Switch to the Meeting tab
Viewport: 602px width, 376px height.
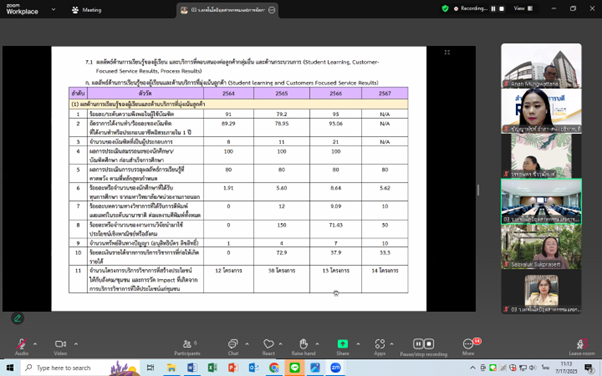[87, 10]
